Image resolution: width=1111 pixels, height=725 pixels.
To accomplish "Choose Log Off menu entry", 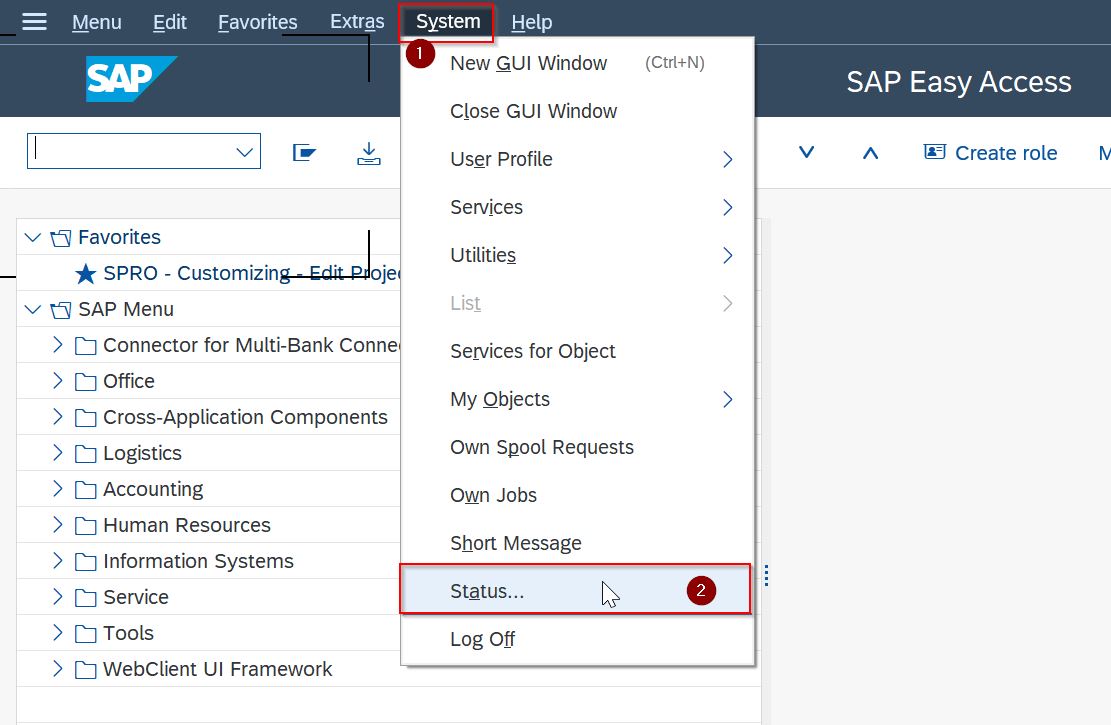I will pos(482,639).
